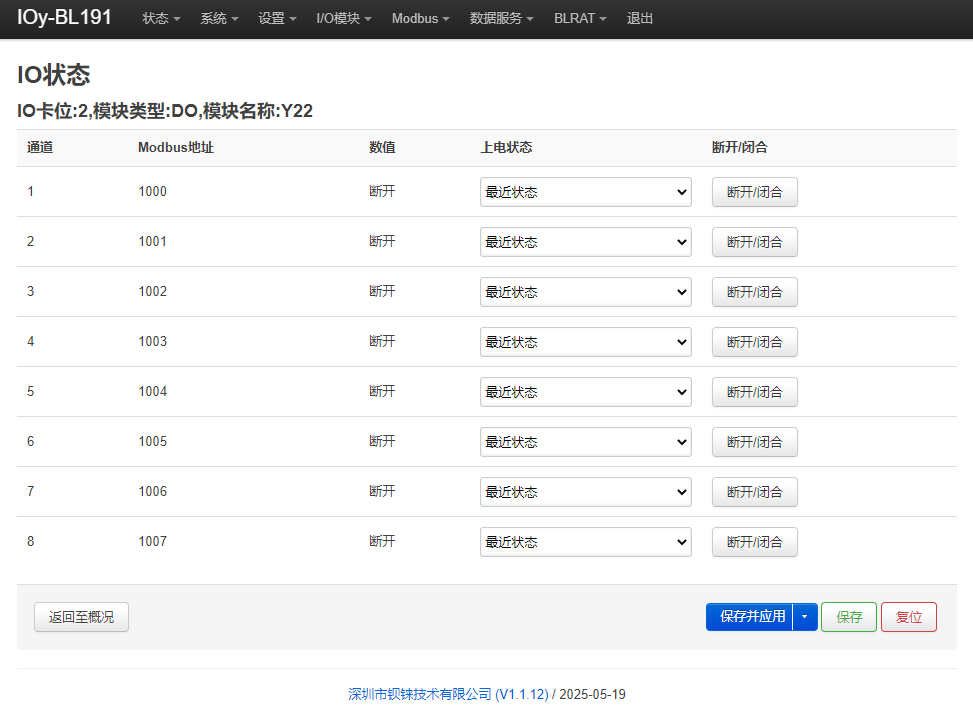The width and height of the screenshot is (973, 712).
Task: Open the 深圳市钡铼技术有限公司 (V1.1.12) link
Action: (448, 694)
